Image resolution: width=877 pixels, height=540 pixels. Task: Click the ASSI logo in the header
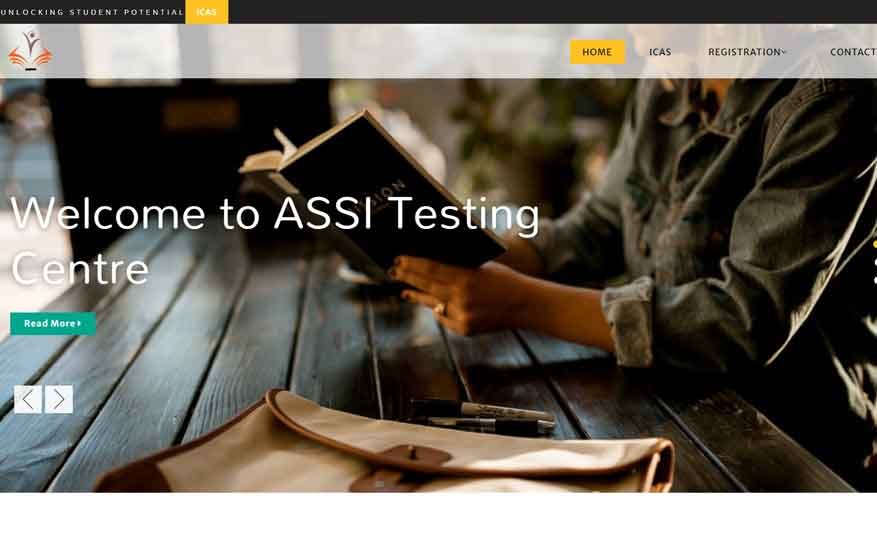30,50
